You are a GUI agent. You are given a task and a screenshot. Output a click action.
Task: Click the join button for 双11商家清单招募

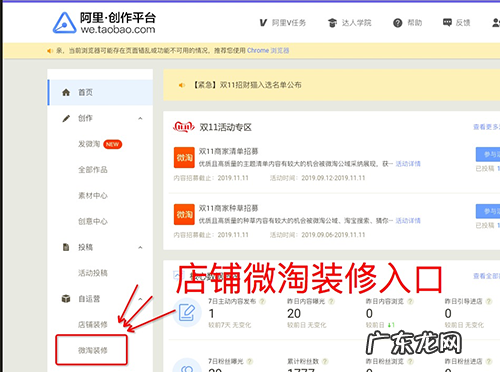click(488, 154)
